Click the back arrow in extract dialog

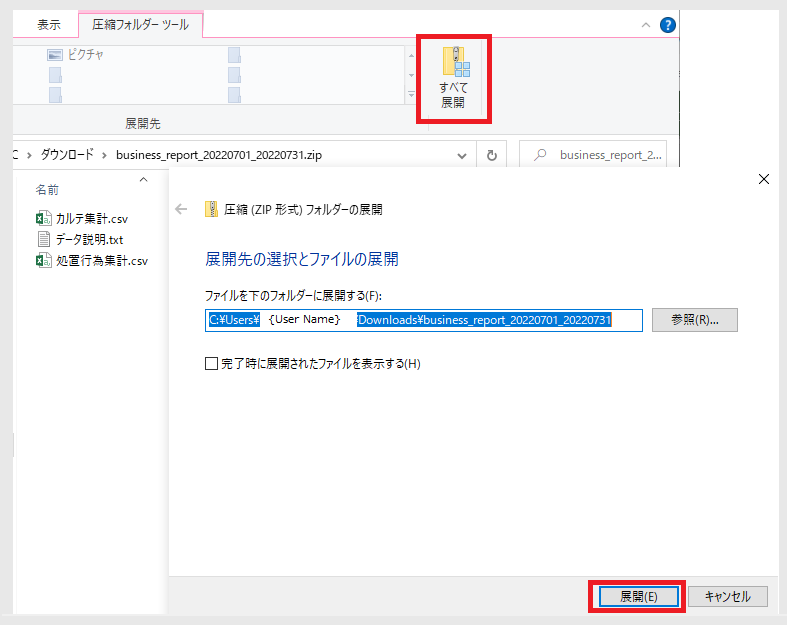181,209
